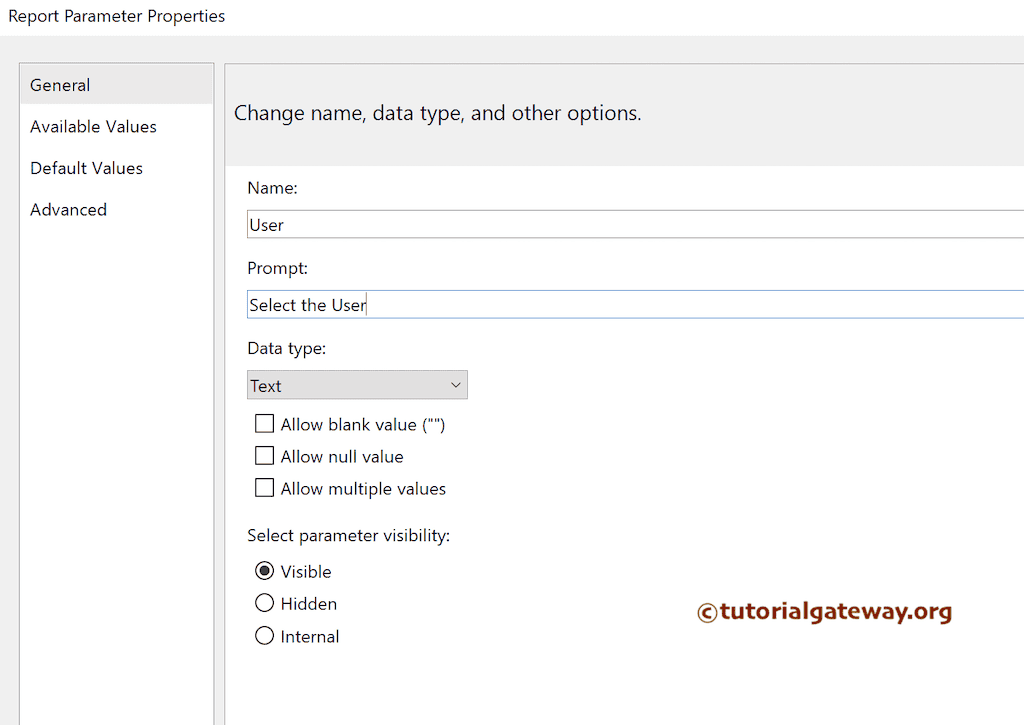1024x725 pixels.
Task: Expand the Data type dropdown set to Text
Action: pos(357,385)
